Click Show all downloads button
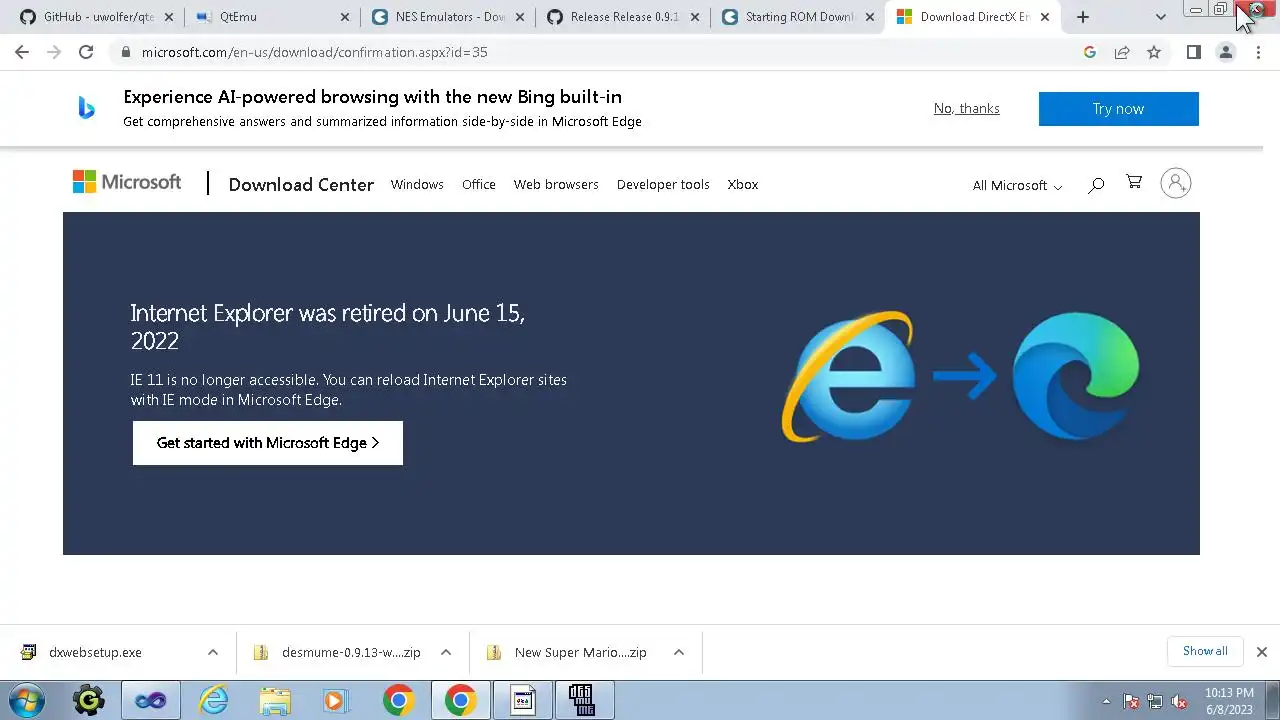Viewport: 1280px width, 720px height. (x=1205, y=651)
